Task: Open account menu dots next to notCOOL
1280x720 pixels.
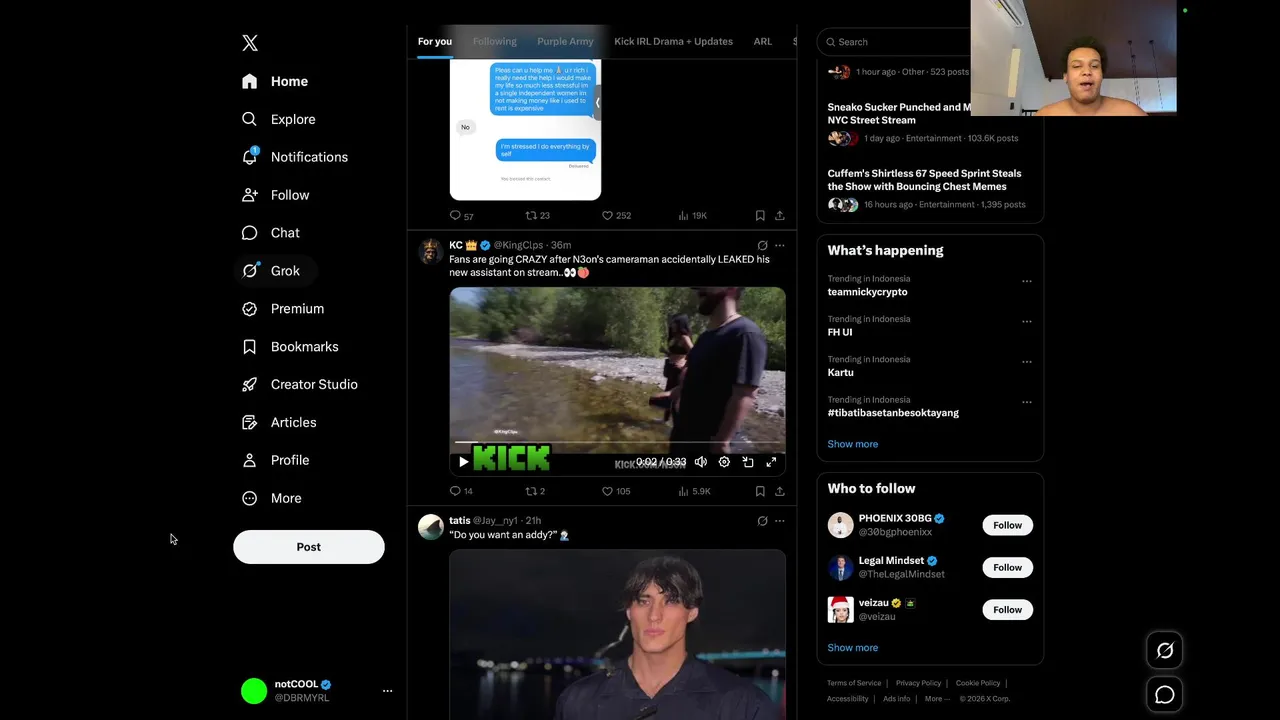Action: pyautogui.click(x=387, y=691)
